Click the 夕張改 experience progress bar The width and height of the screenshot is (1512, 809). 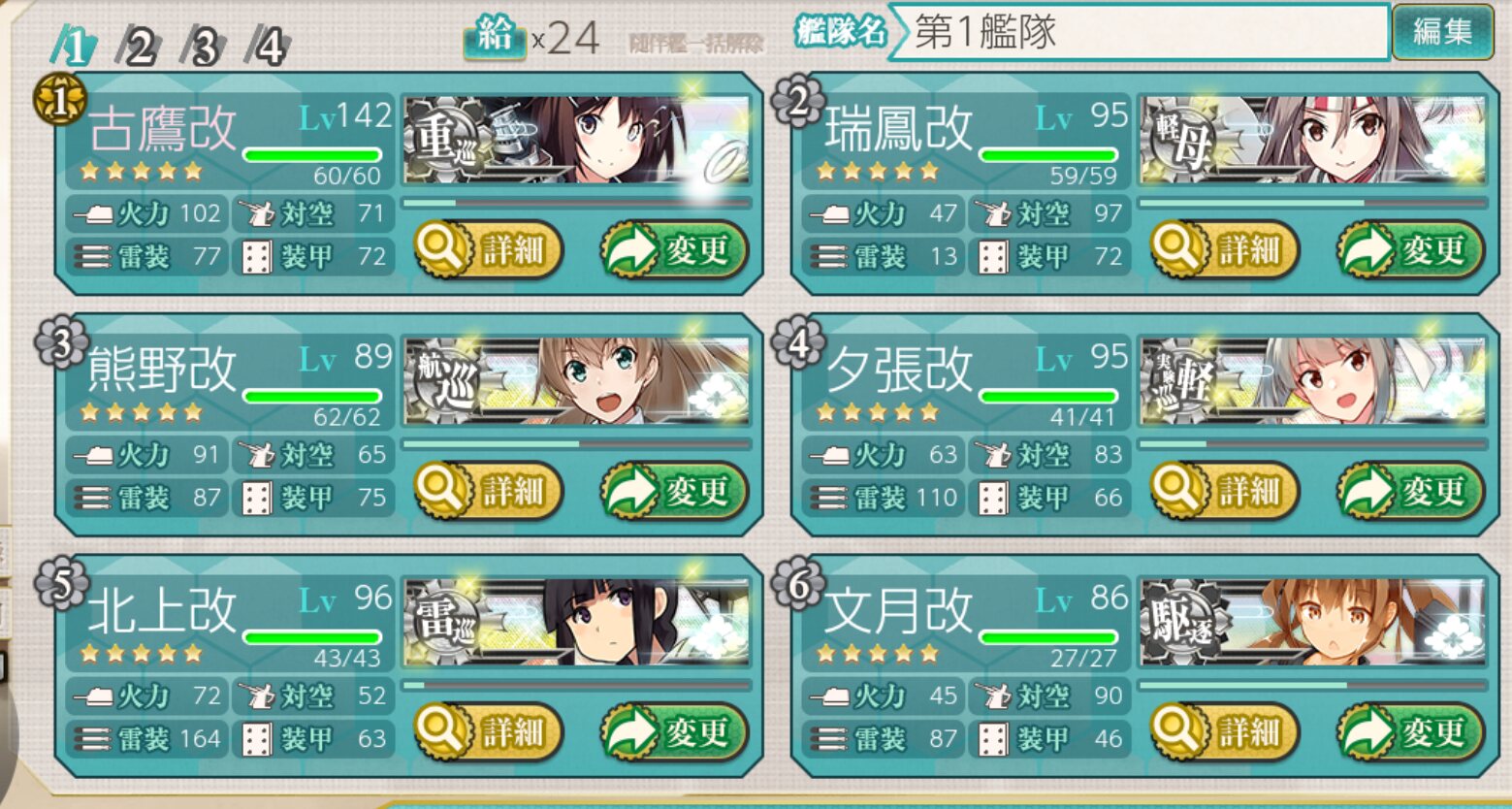pos(1313,444)
